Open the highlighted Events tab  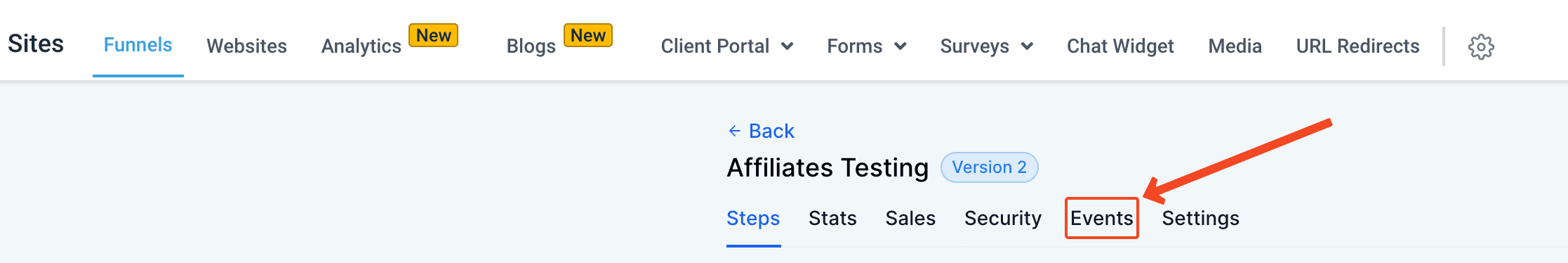click(x=1101, y=218)
